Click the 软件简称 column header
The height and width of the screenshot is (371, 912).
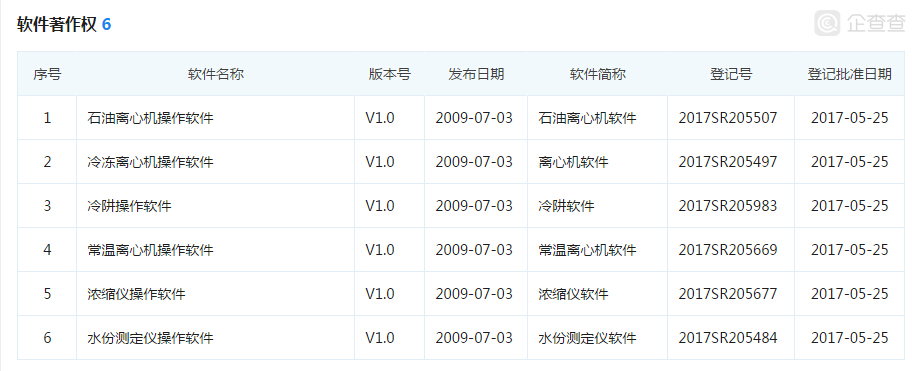(597, 74)
